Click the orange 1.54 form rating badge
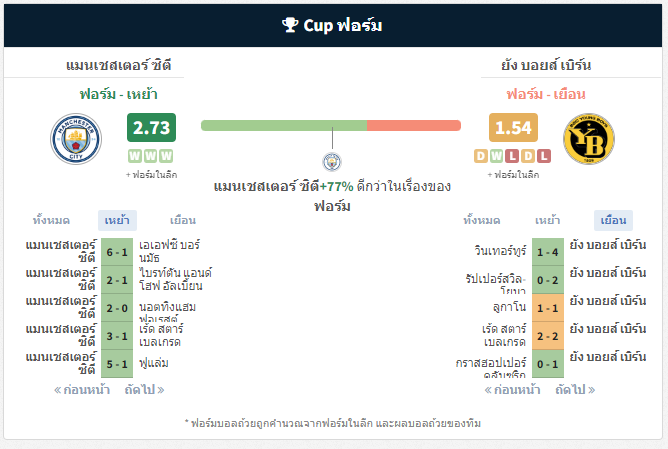Screen dimensions: 668x449 (x=513, y=127)
